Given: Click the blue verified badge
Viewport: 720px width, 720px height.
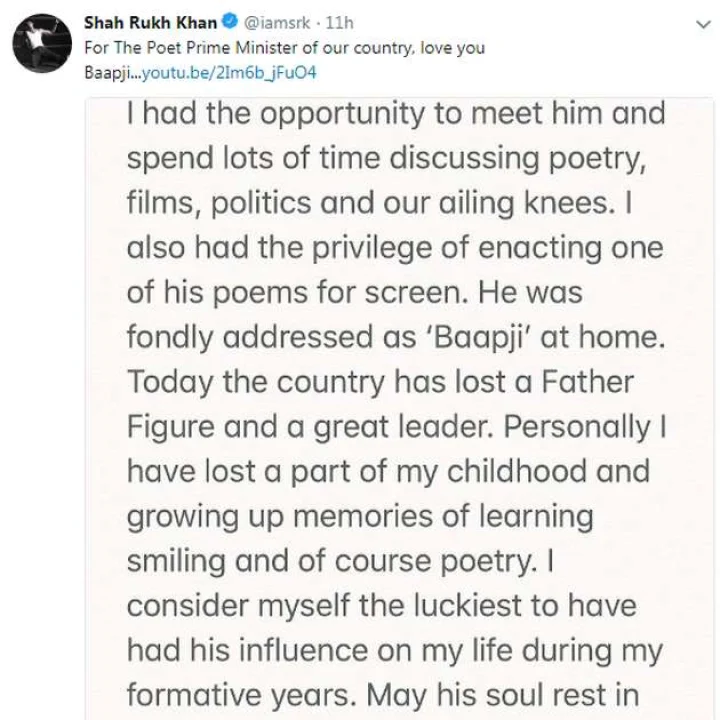Looking at the screenshot, I should tap(230, 22).
